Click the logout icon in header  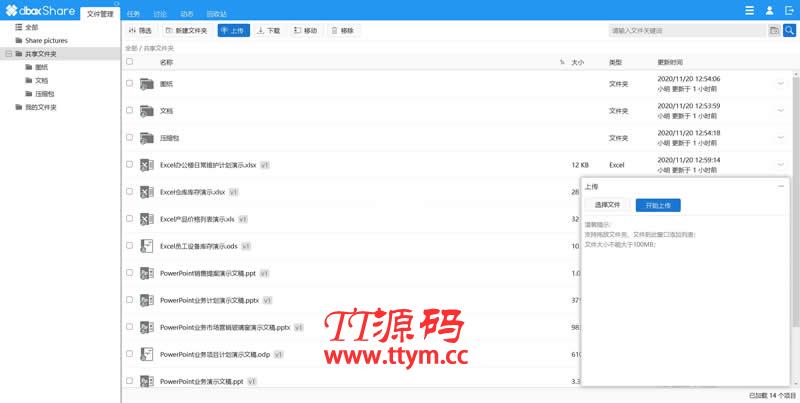click(789, 10)
